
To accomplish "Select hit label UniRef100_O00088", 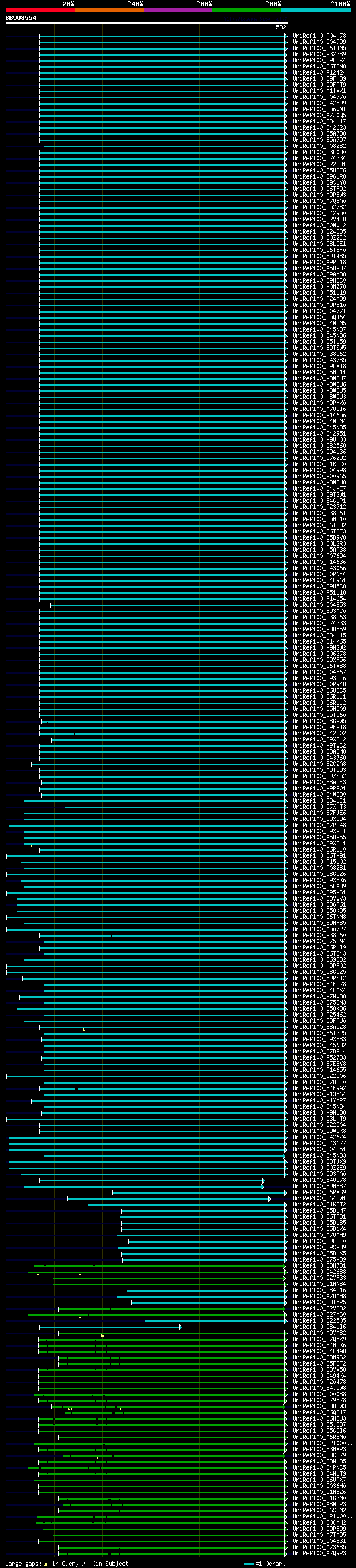I will 319,1394.
